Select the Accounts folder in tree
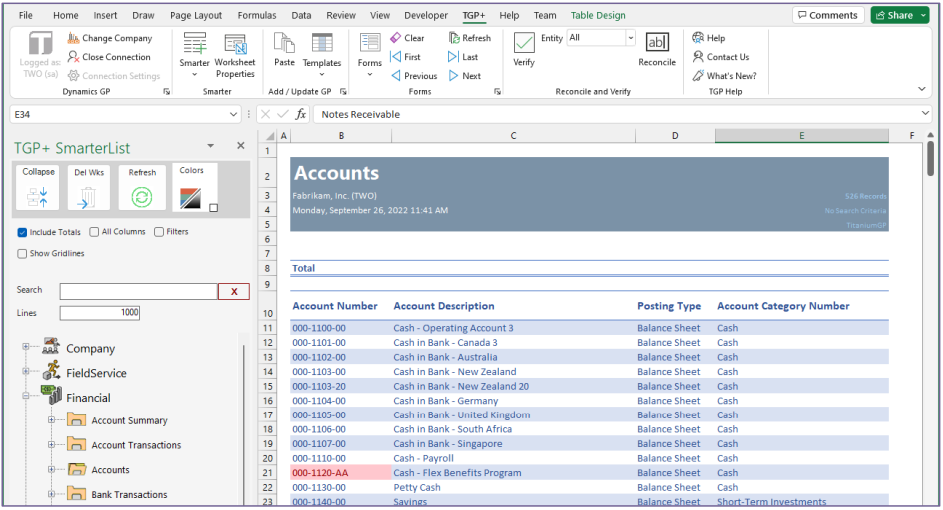 [110, 470]
